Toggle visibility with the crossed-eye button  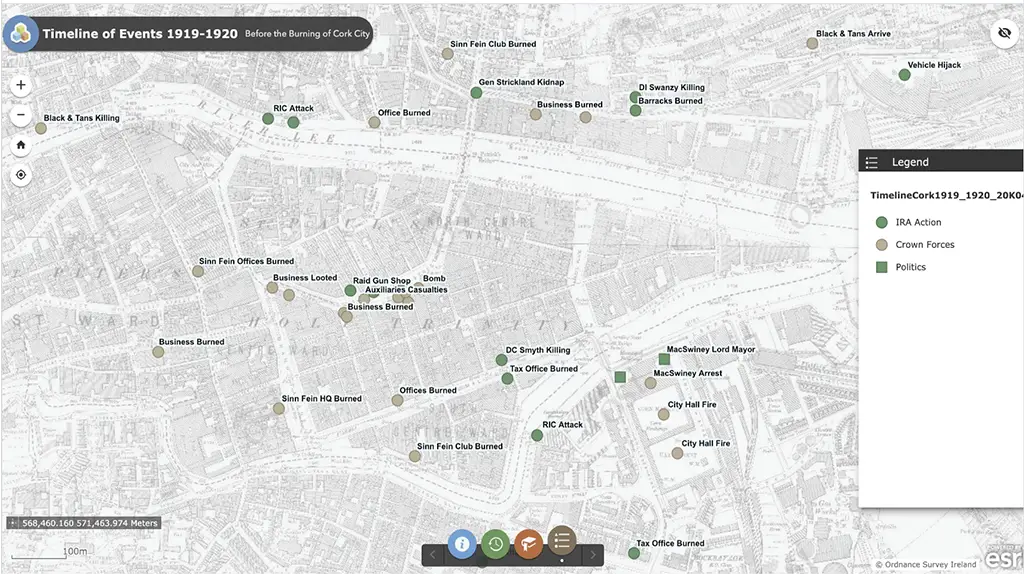point(1003,34)
